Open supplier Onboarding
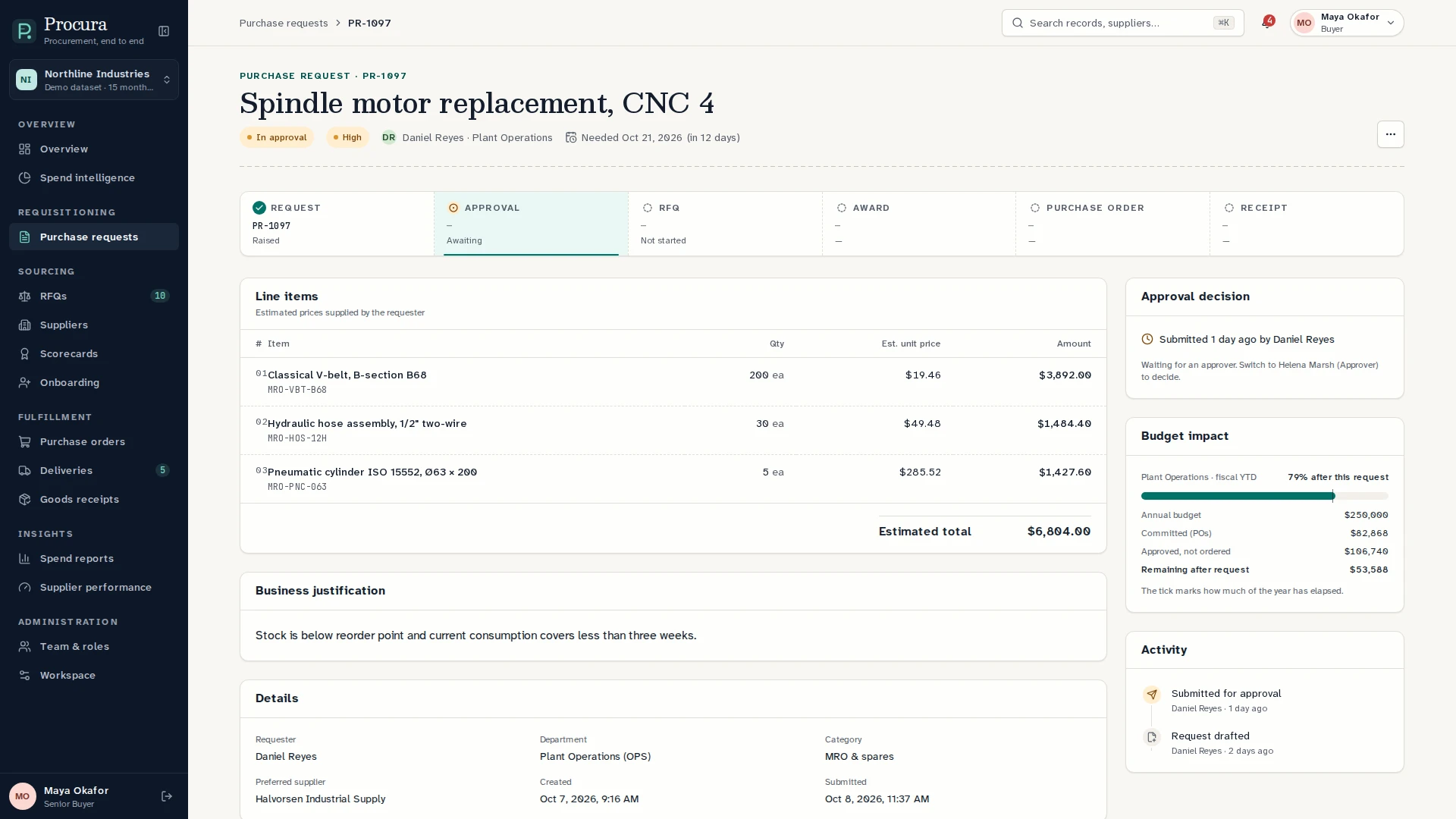Viewport: 1456px width, 819px height. [x=94, y=382]
